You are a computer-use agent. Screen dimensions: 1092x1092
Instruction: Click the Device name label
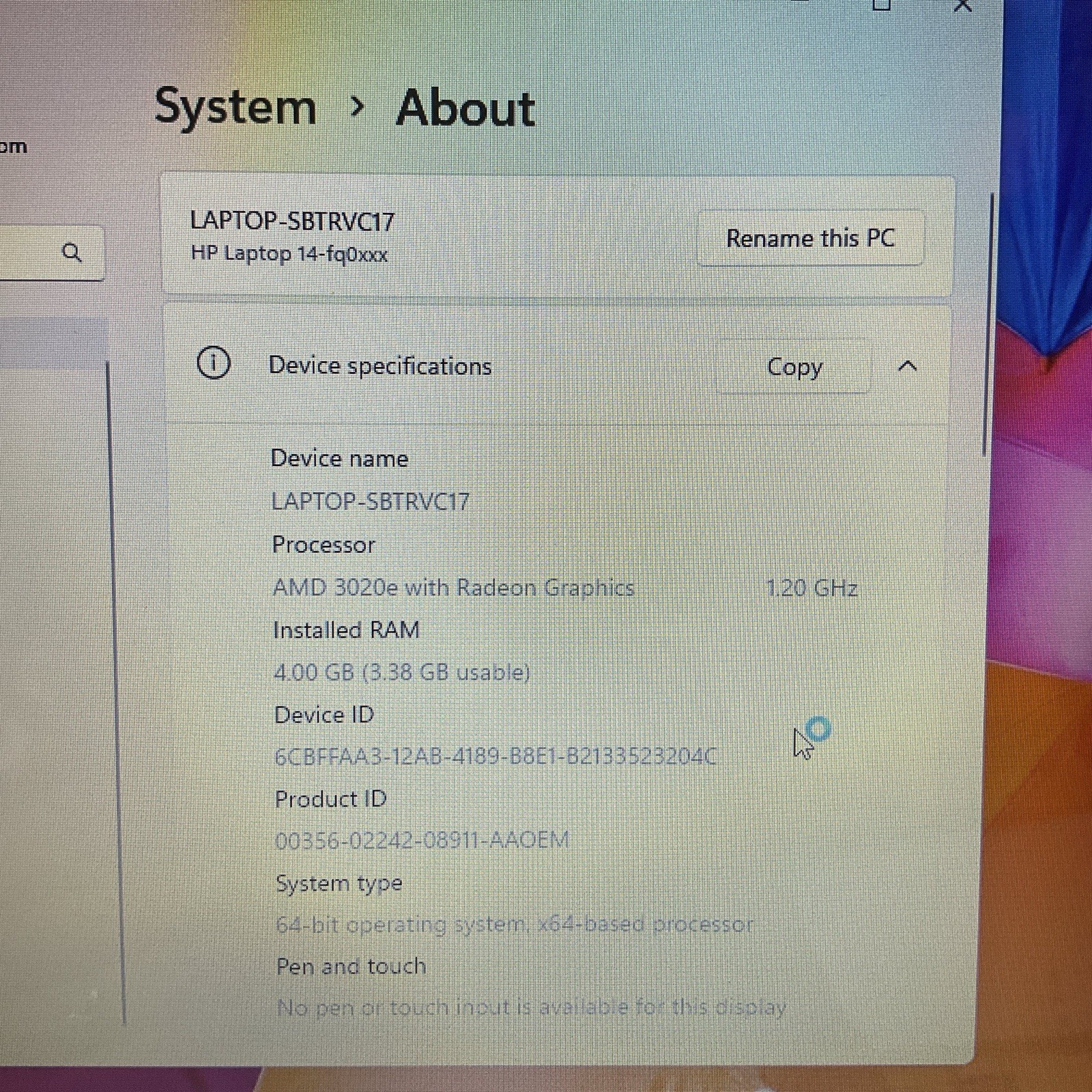pyautogui.click(x=339, y=459)
